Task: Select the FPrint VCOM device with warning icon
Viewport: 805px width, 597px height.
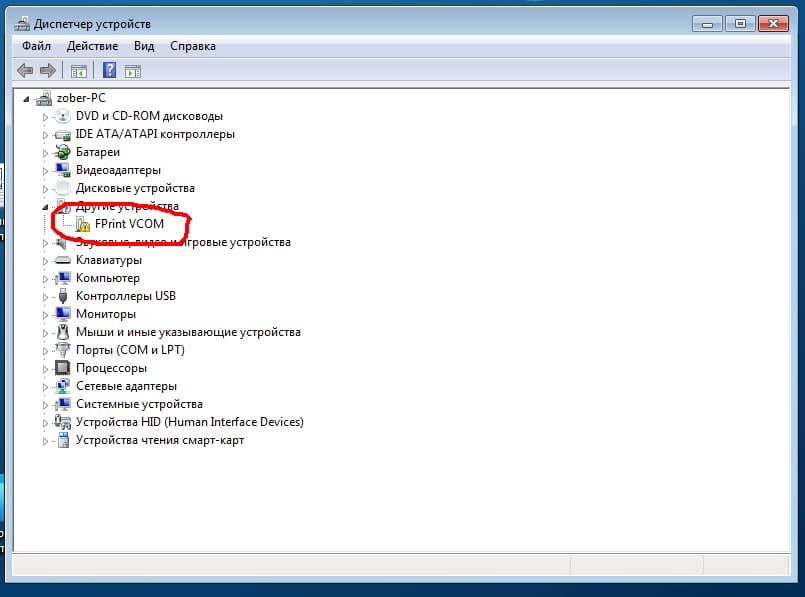Action: (x=129, y=224)
